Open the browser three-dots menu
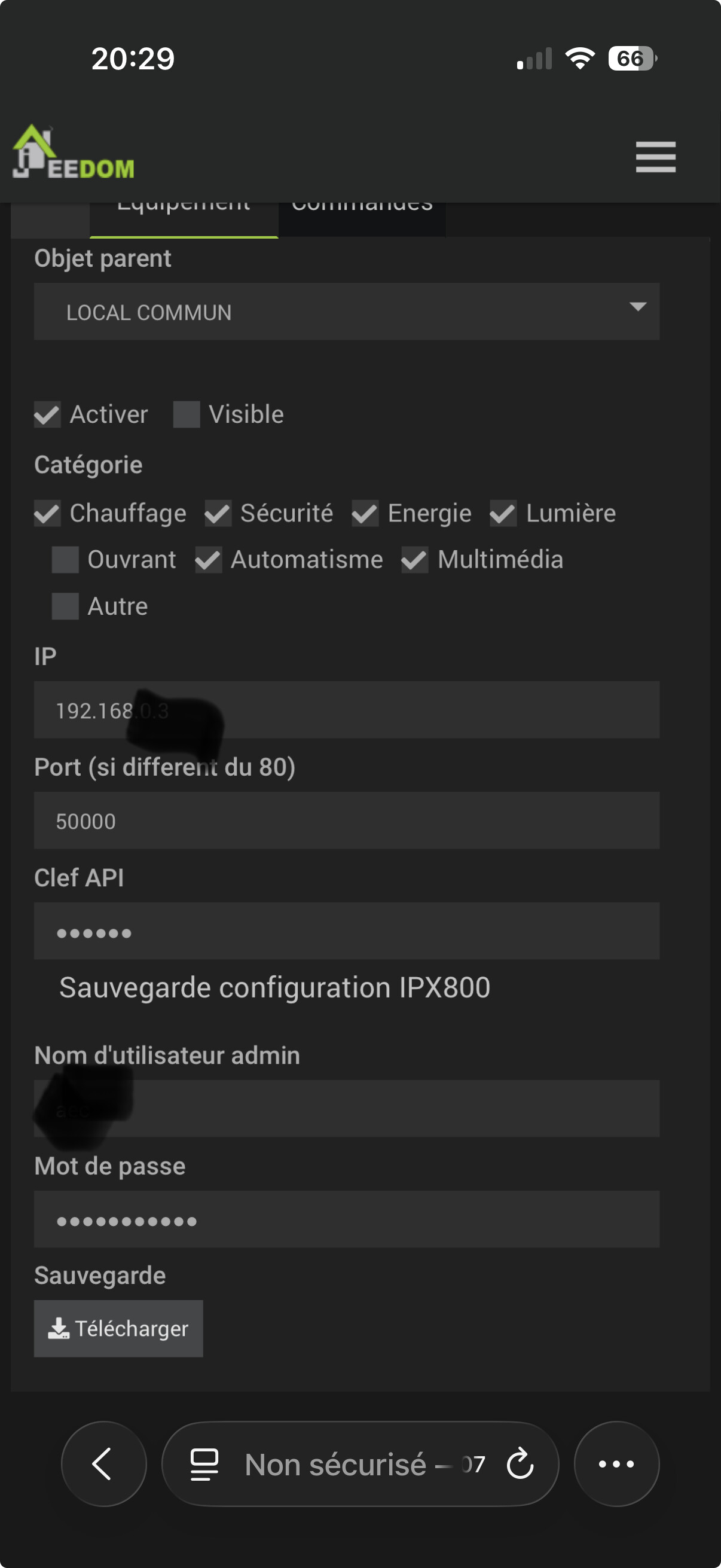This screenshot has width=721, height=1568. pyautogui.click(x=616, y=1464)
